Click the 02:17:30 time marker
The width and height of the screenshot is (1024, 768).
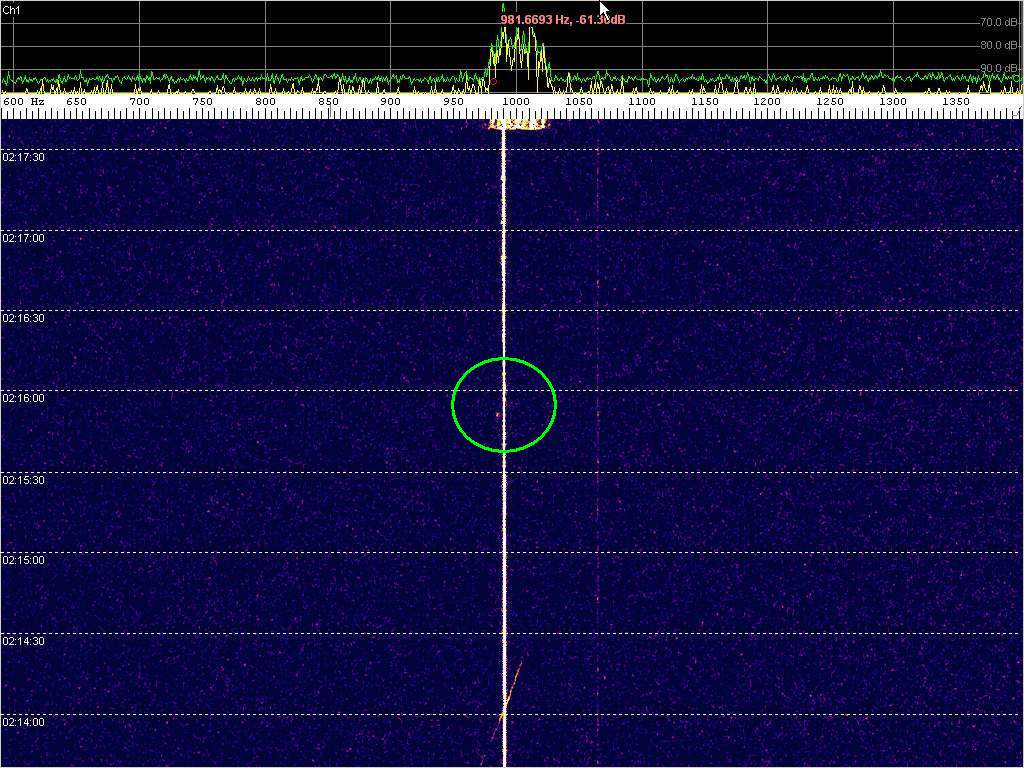23,157
